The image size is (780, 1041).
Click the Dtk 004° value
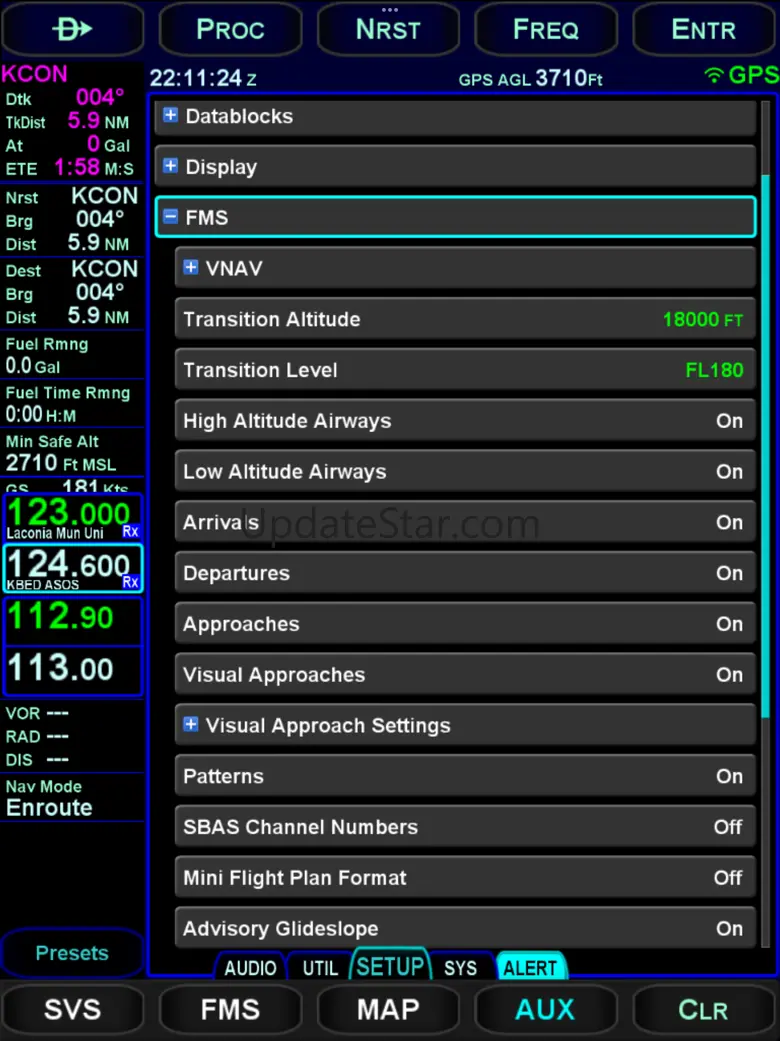tap(100, 98)
